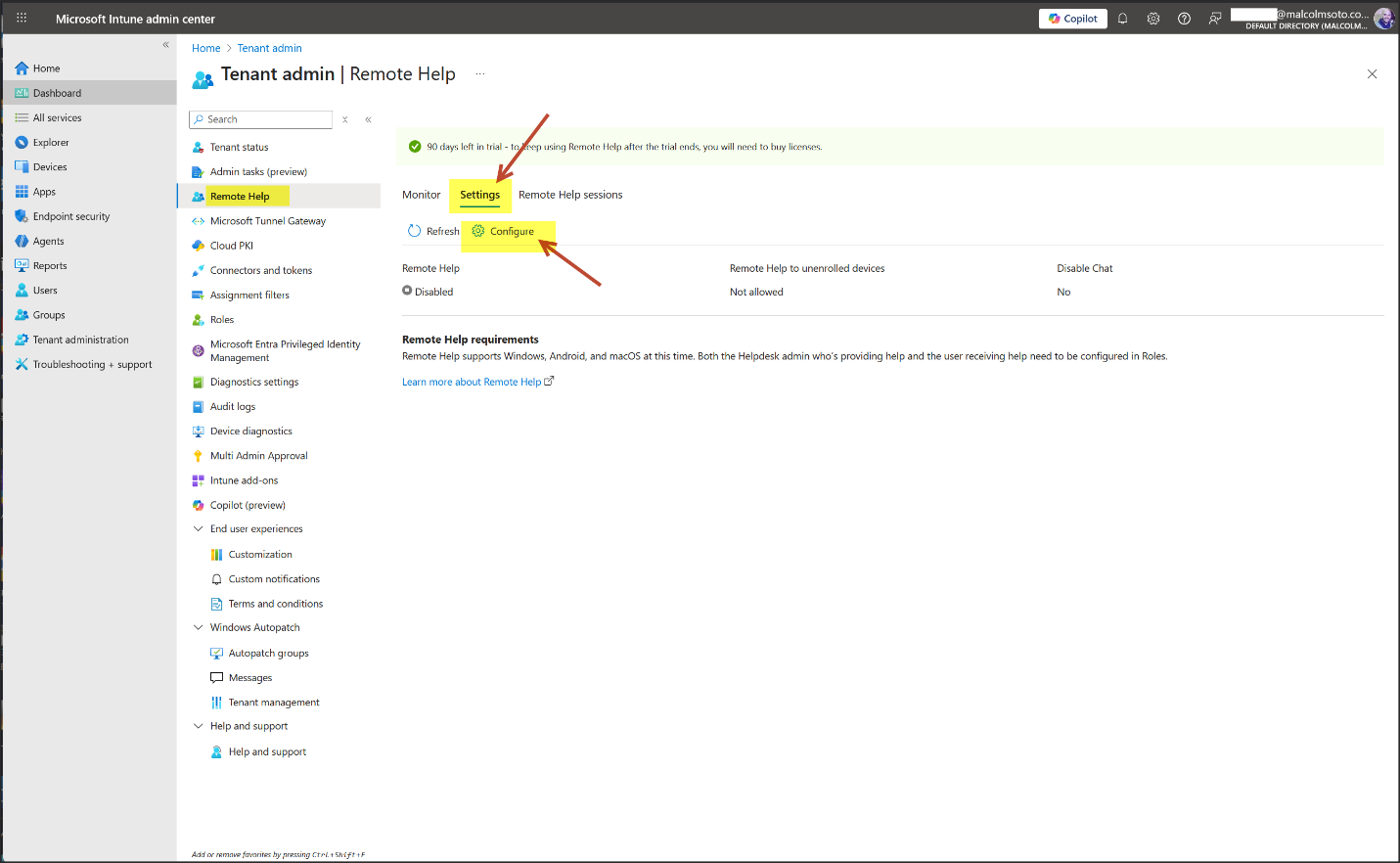Collapse the Help and support group
This screenshot has width=1400, height=863.
pos(199,726)
